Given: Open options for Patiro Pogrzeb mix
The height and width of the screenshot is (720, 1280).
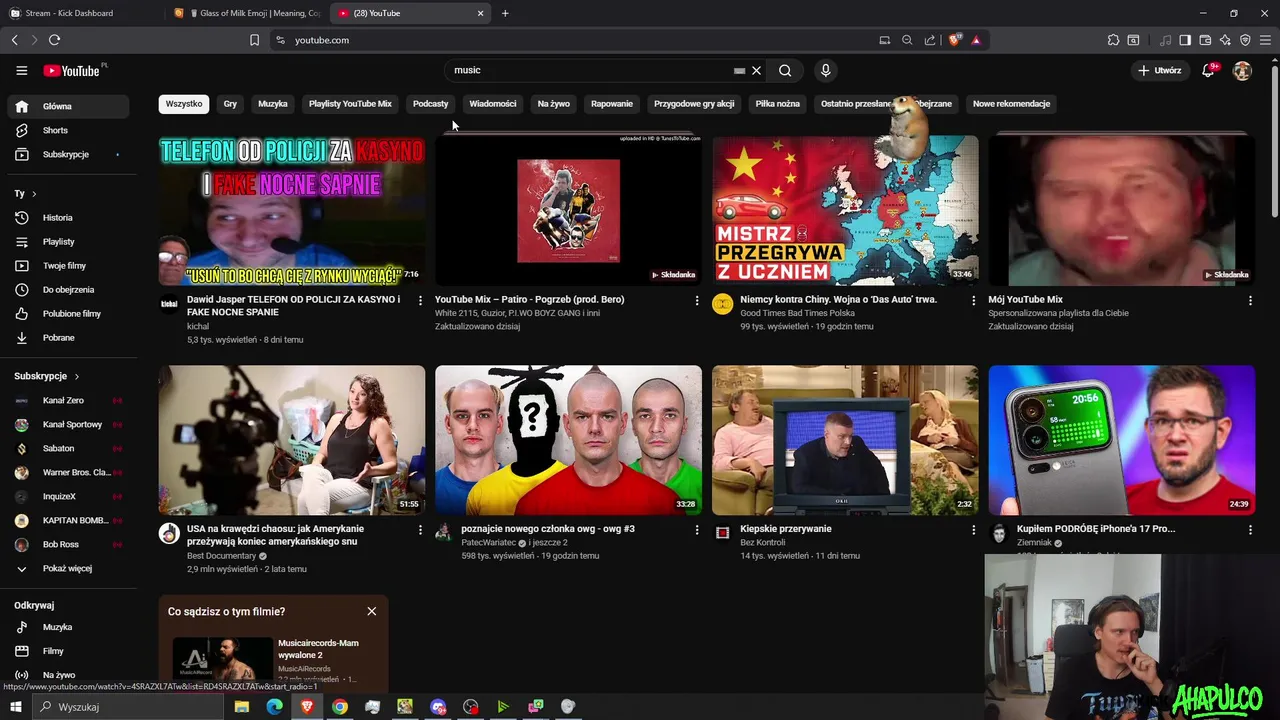Looking at the screenshot, I should 697,300.
